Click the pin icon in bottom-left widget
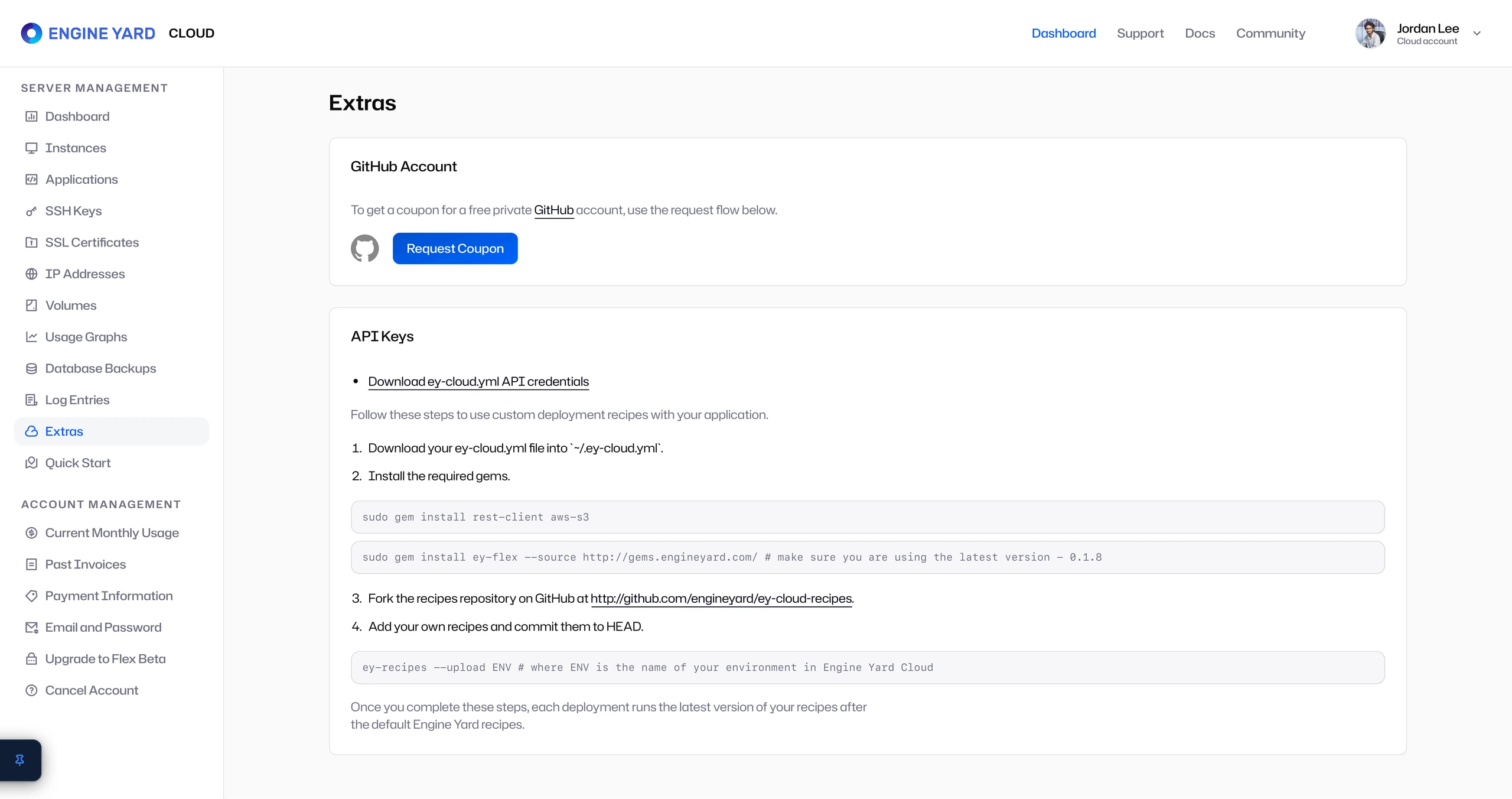The image size is (1512, 799). pos(19,760)
